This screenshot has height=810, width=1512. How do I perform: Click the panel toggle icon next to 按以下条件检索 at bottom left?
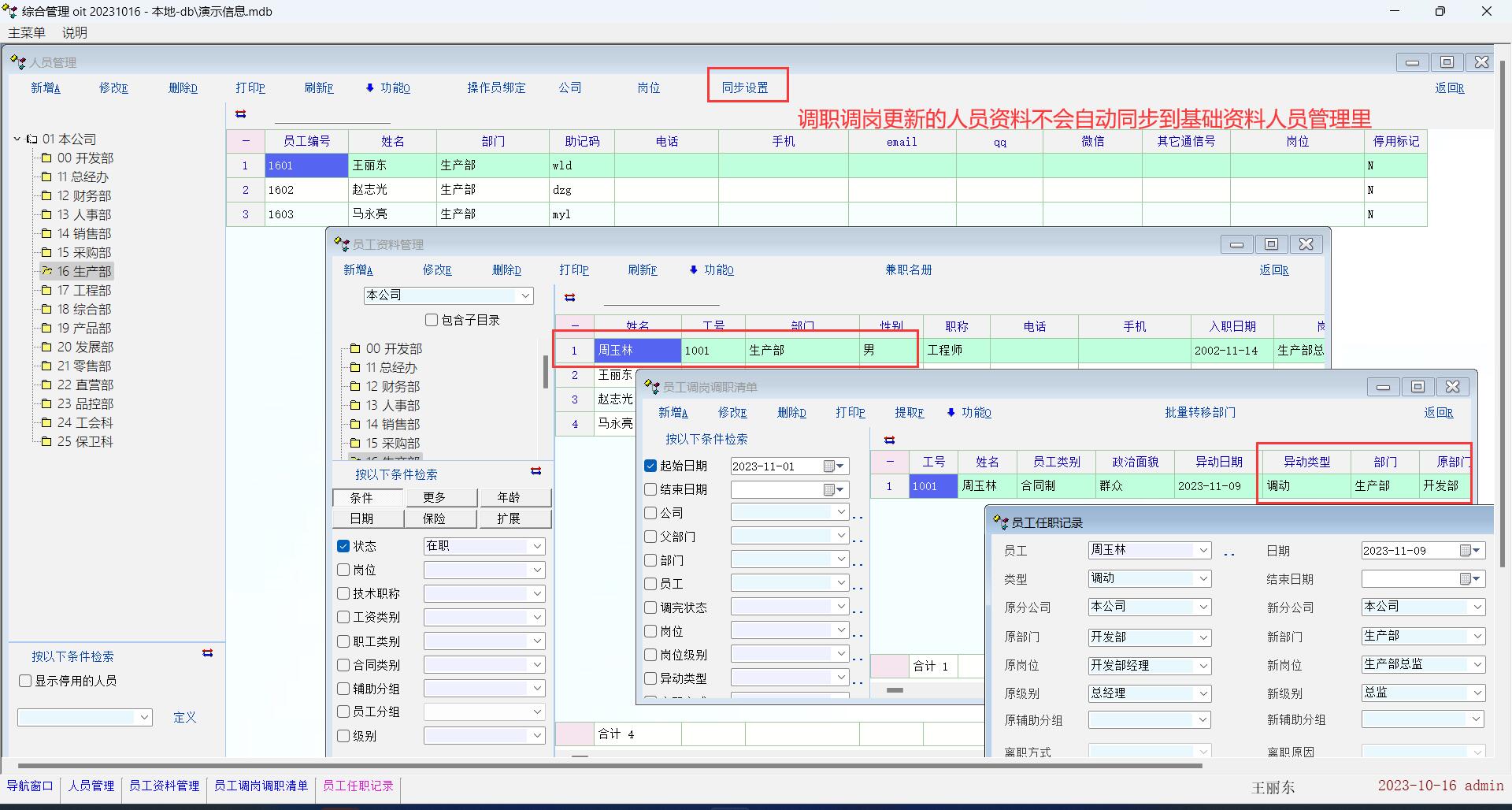[x=208, y=653]
